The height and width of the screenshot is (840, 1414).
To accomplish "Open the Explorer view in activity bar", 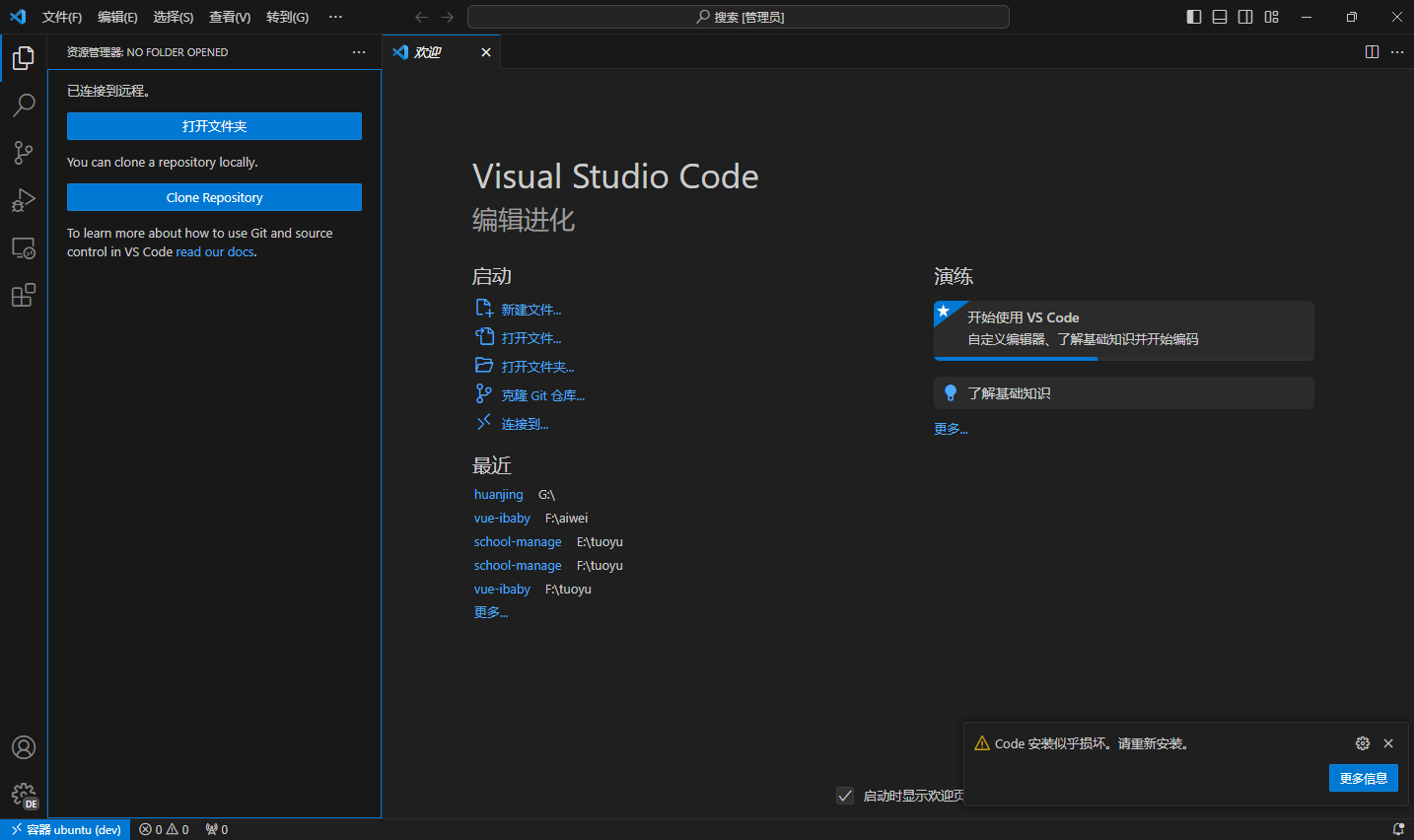I will click(x=24, y=58).
